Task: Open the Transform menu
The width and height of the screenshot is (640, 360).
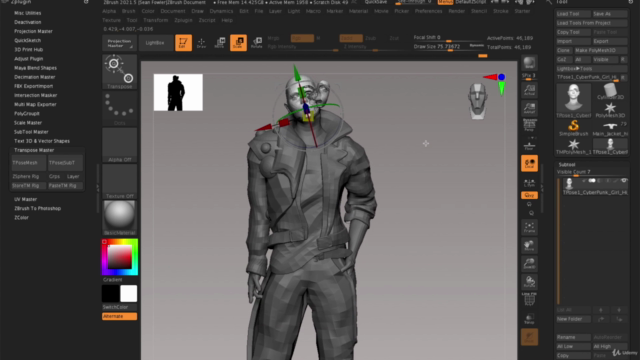Action: (x=156, y=20)
